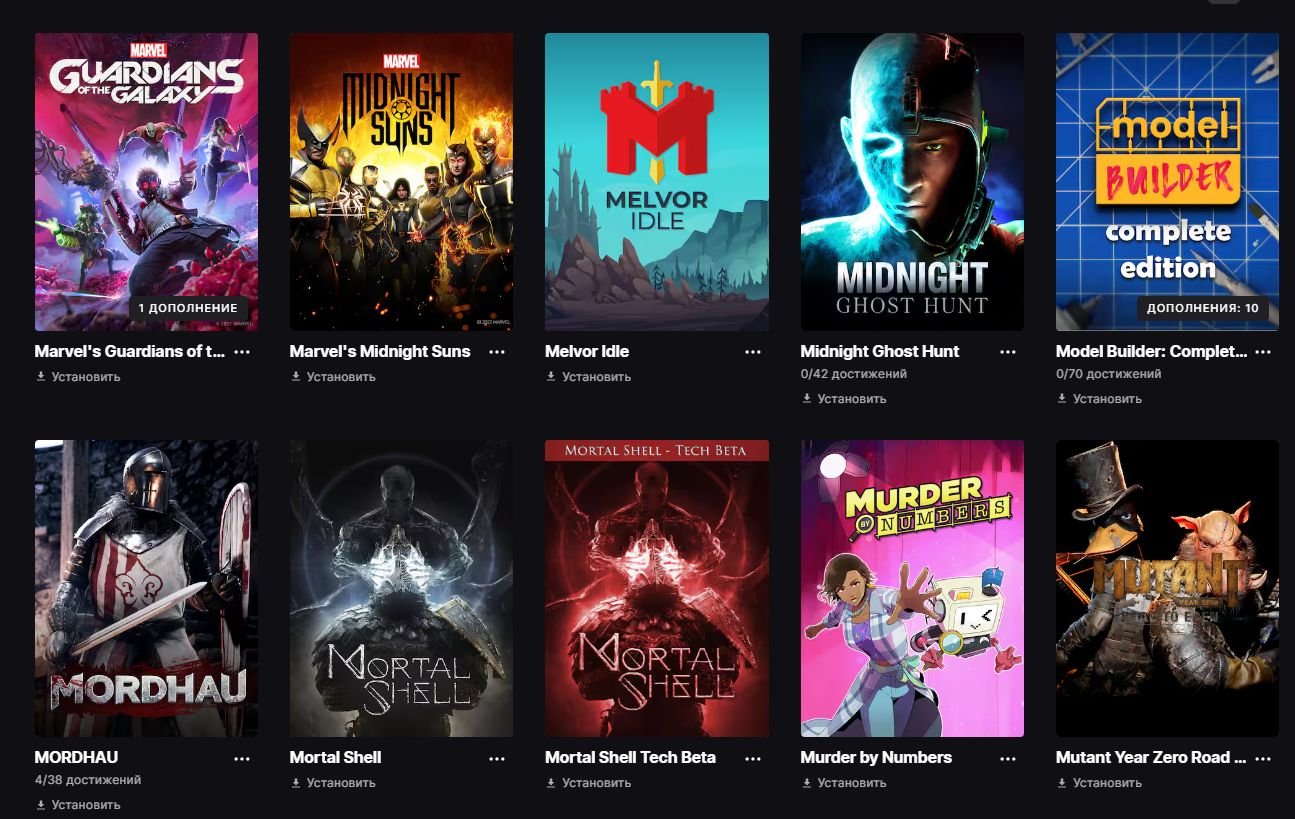Click the '1 дополнение' badge on Guardians cover
Image resolution: width=1295 pixels, height=819 pixels.
coord(188,308)
